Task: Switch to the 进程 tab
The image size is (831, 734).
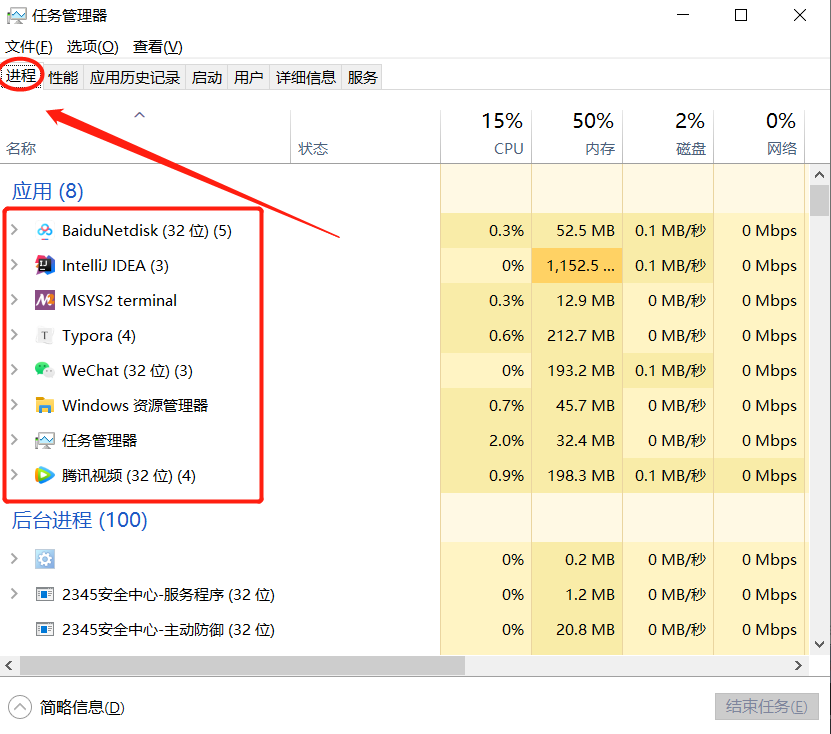Action: (x=21, y=77)
